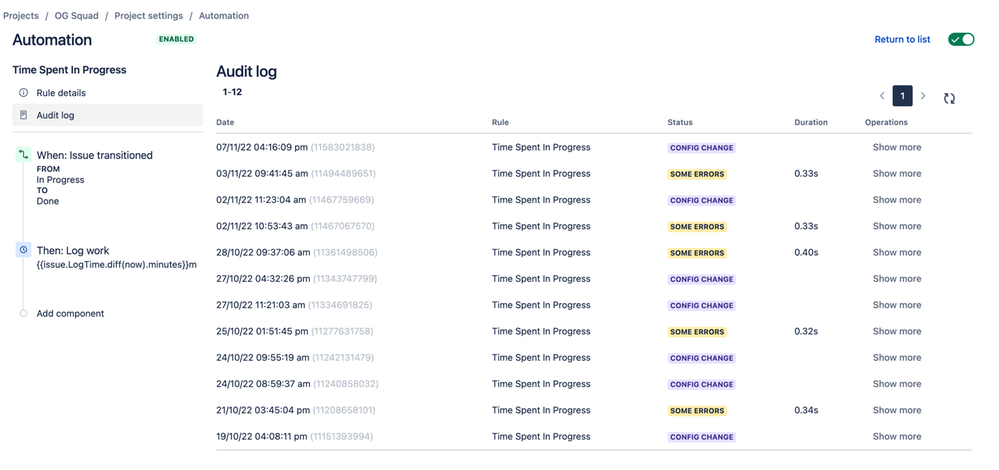Open the Issue transitioned trigger icon
999x470 pixels.
tap(24, 155)
